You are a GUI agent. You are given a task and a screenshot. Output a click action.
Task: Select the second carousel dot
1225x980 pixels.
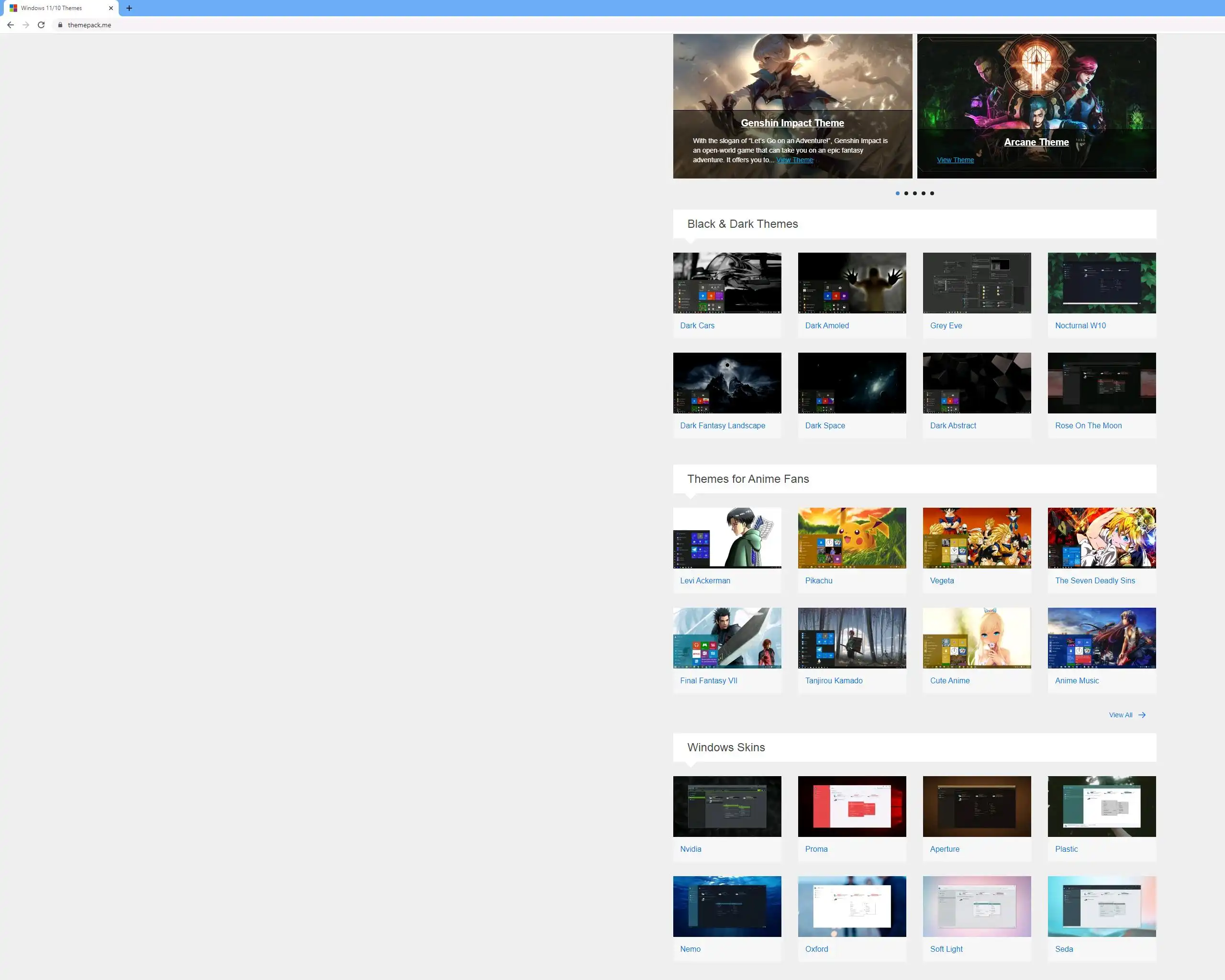(906, 193)
